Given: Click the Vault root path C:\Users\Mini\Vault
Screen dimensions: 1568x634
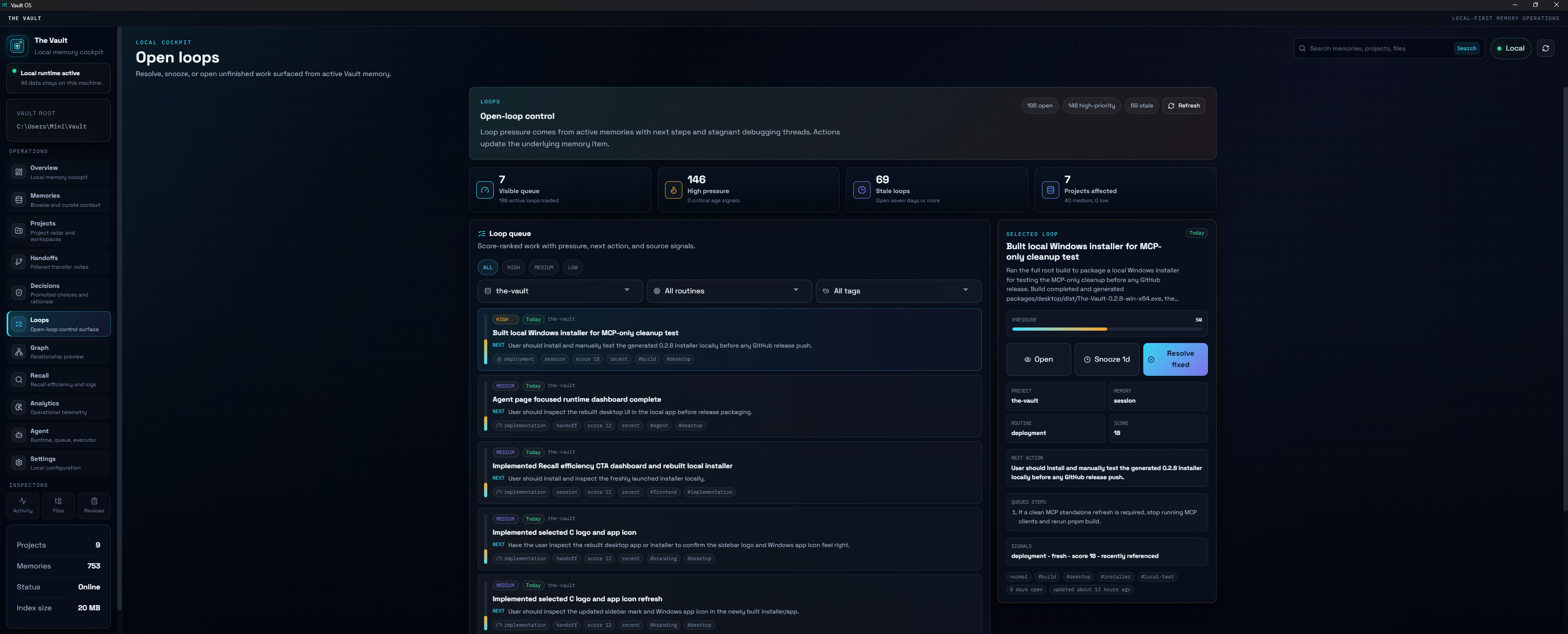Looking at the screenshot, I should point(52,127).
